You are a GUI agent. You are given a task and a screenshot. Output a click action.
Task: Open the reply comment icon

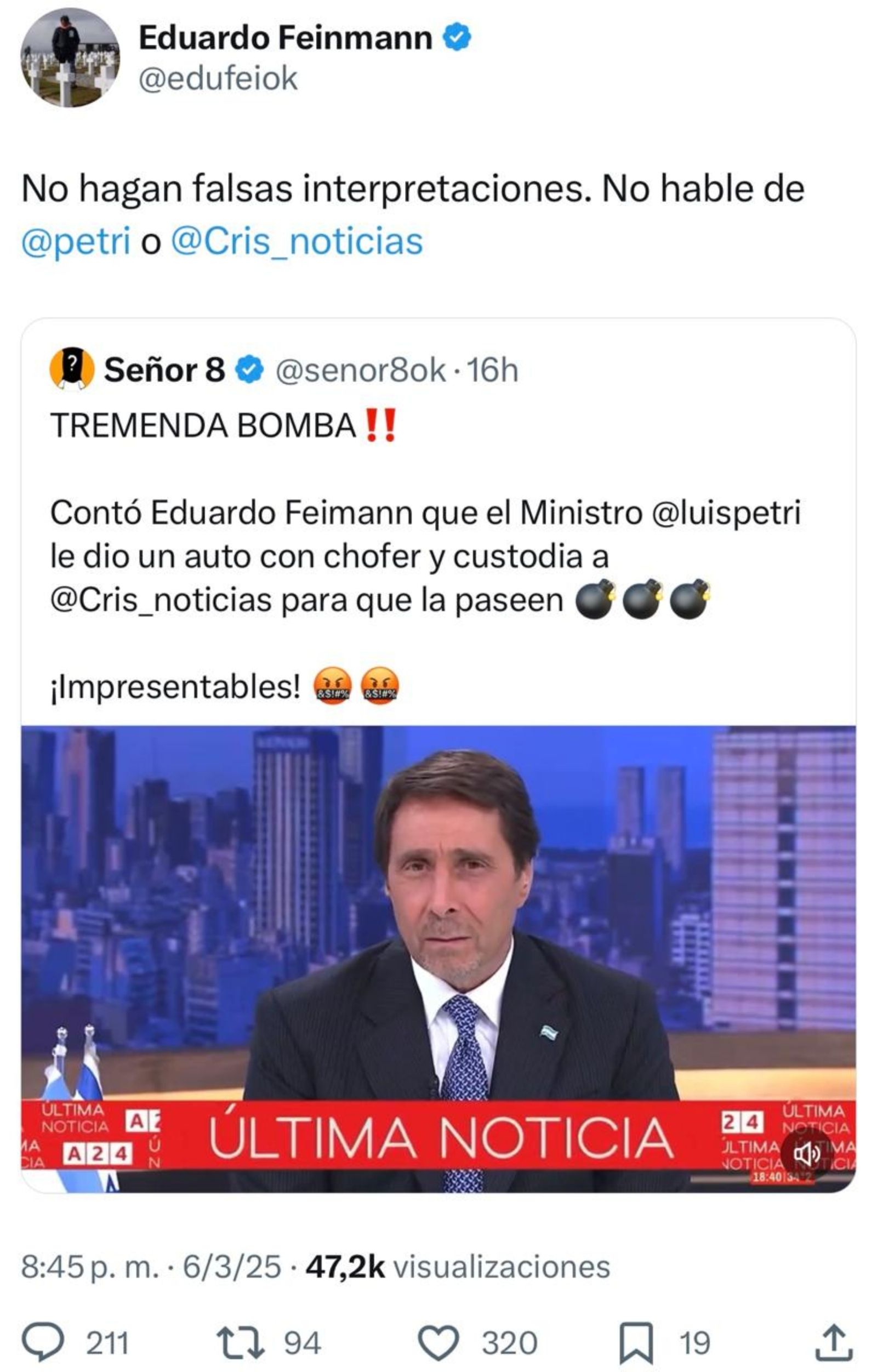pos(43,1342)
